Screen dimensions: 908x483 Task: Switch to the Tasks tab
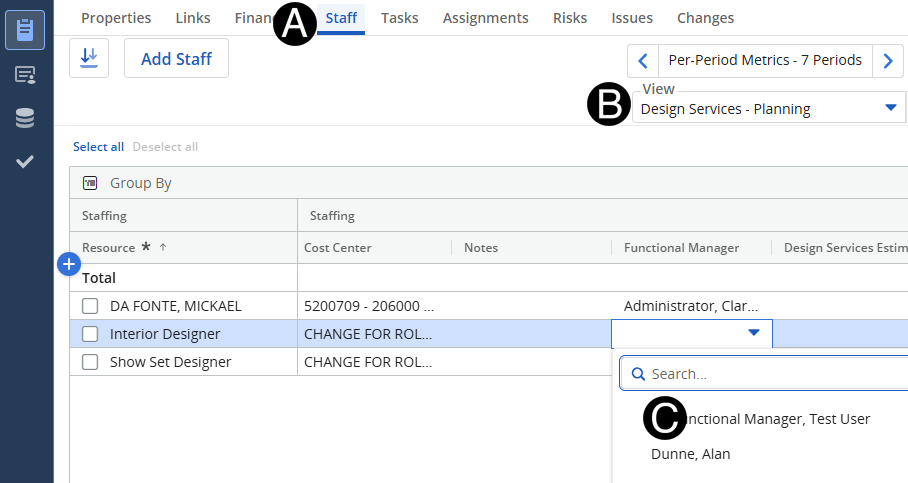[400, 18]
